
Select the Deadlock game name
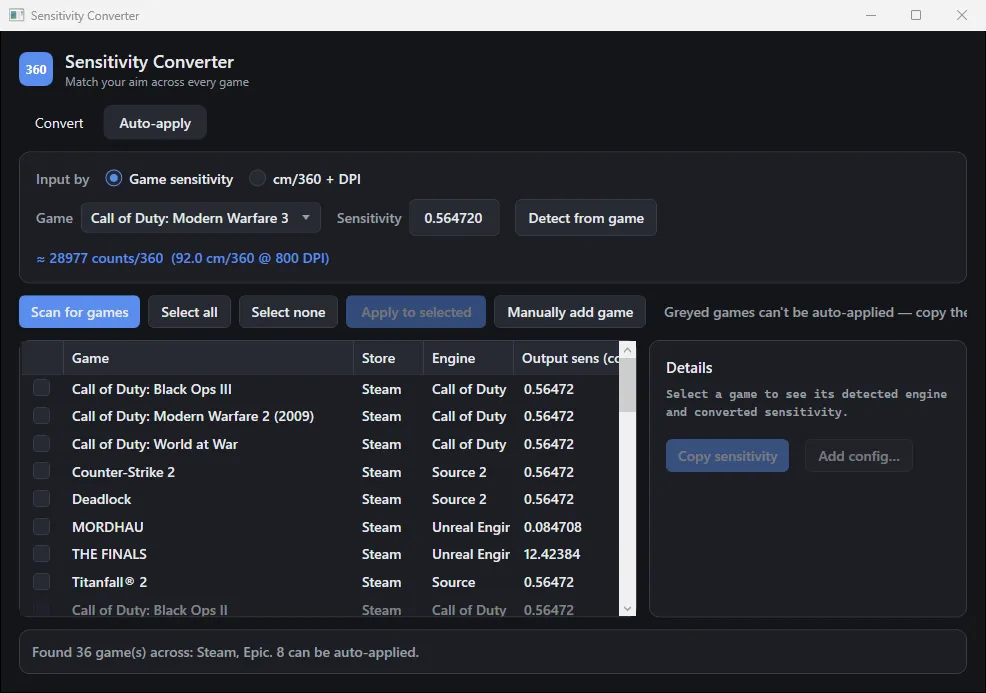(x=101, y=499)
